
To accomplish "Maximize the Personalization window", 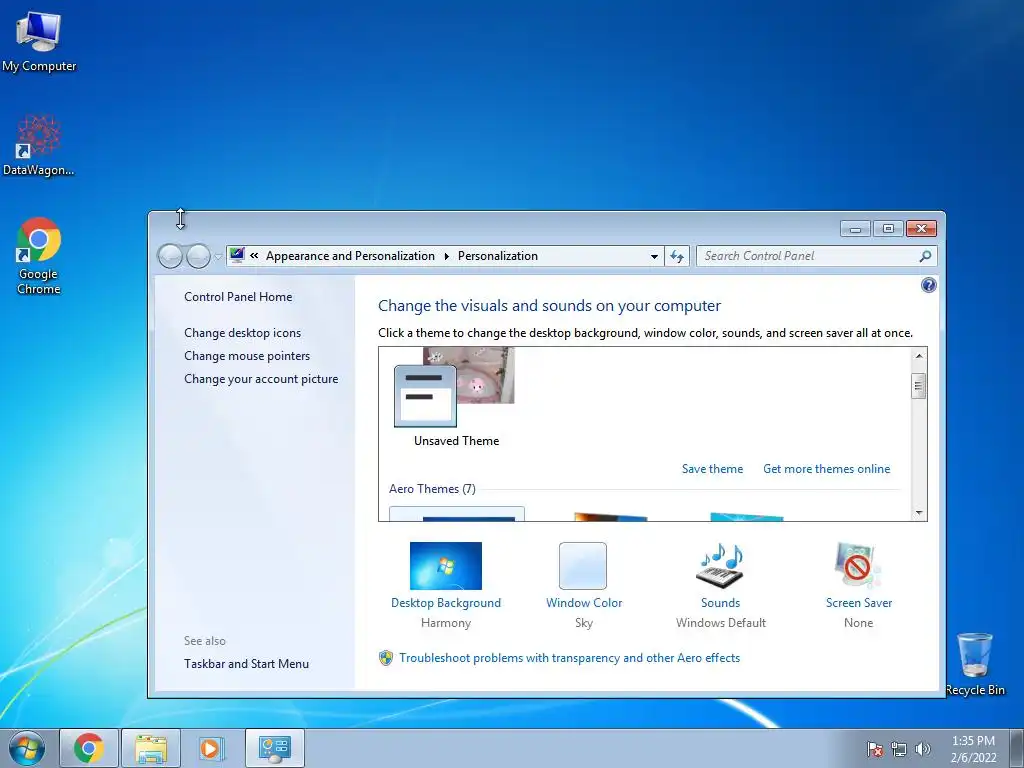I will (888, 229).
